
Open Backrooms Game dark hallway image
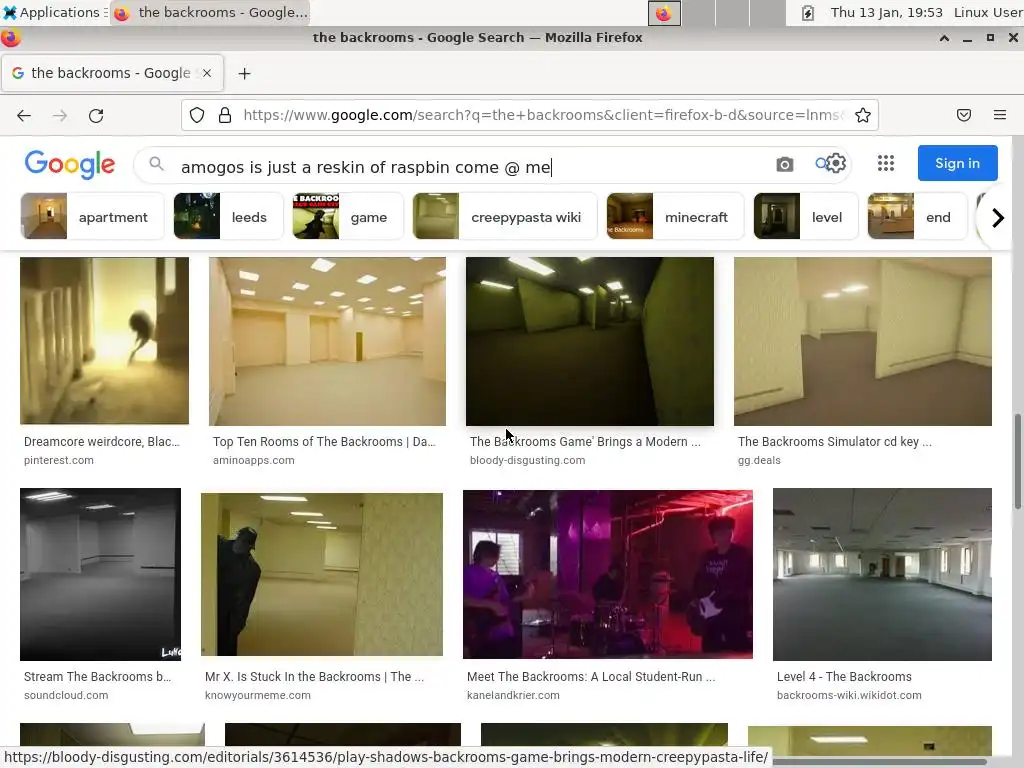click(590, 341)
